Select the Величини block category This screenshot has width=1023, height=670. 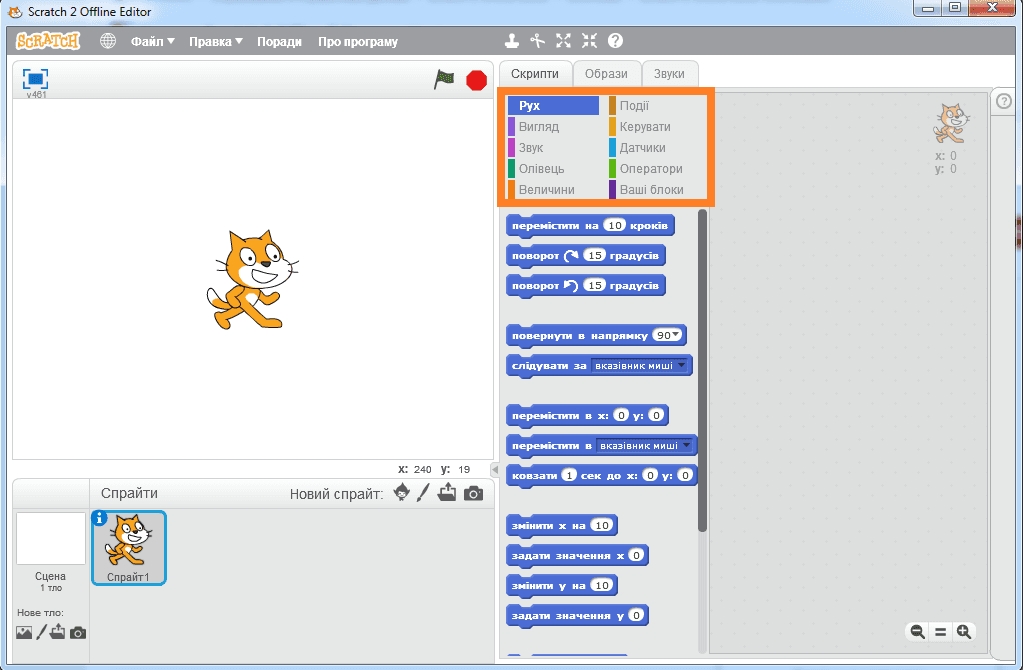pyautogui.click(x=553, y=189)
